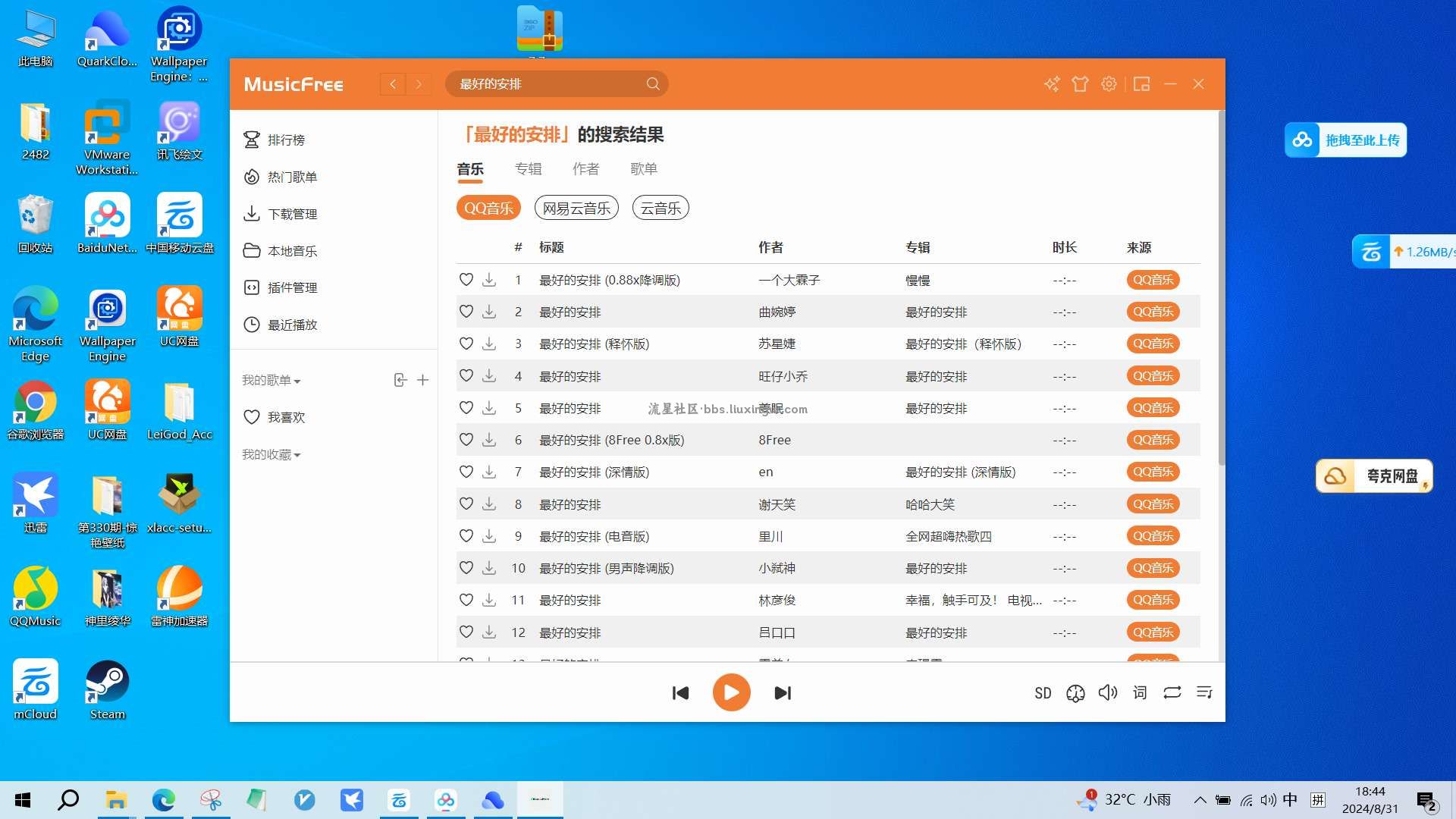
Task: Select QQ音乐 source filter
Action: [x=488, y=208]
